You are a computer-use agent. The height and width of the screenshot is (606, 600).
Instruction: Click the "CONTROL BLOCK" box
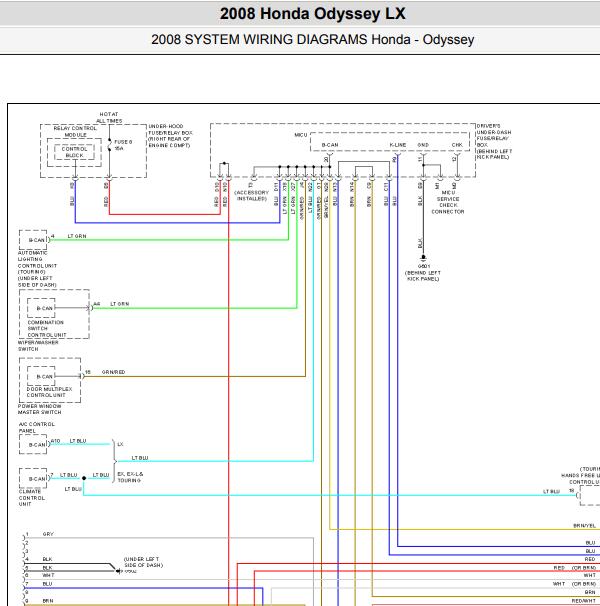[x=74, y=152]
